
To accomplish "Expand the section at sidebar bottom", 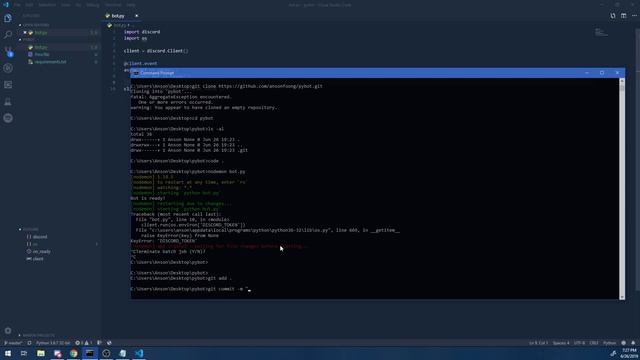I will pos(37,336).
